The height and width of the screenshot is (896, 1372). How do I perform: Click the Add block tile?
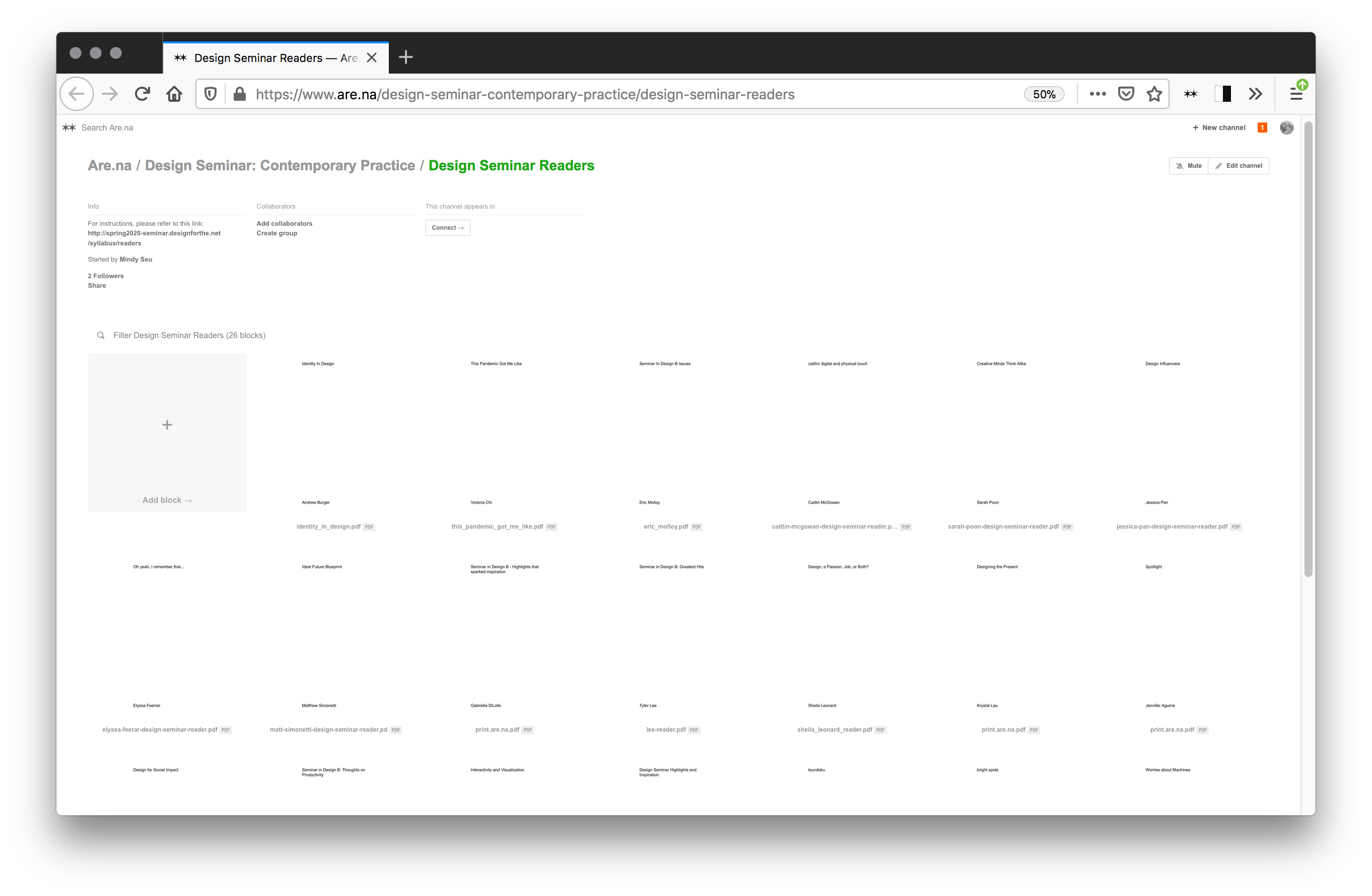[167, 433]
